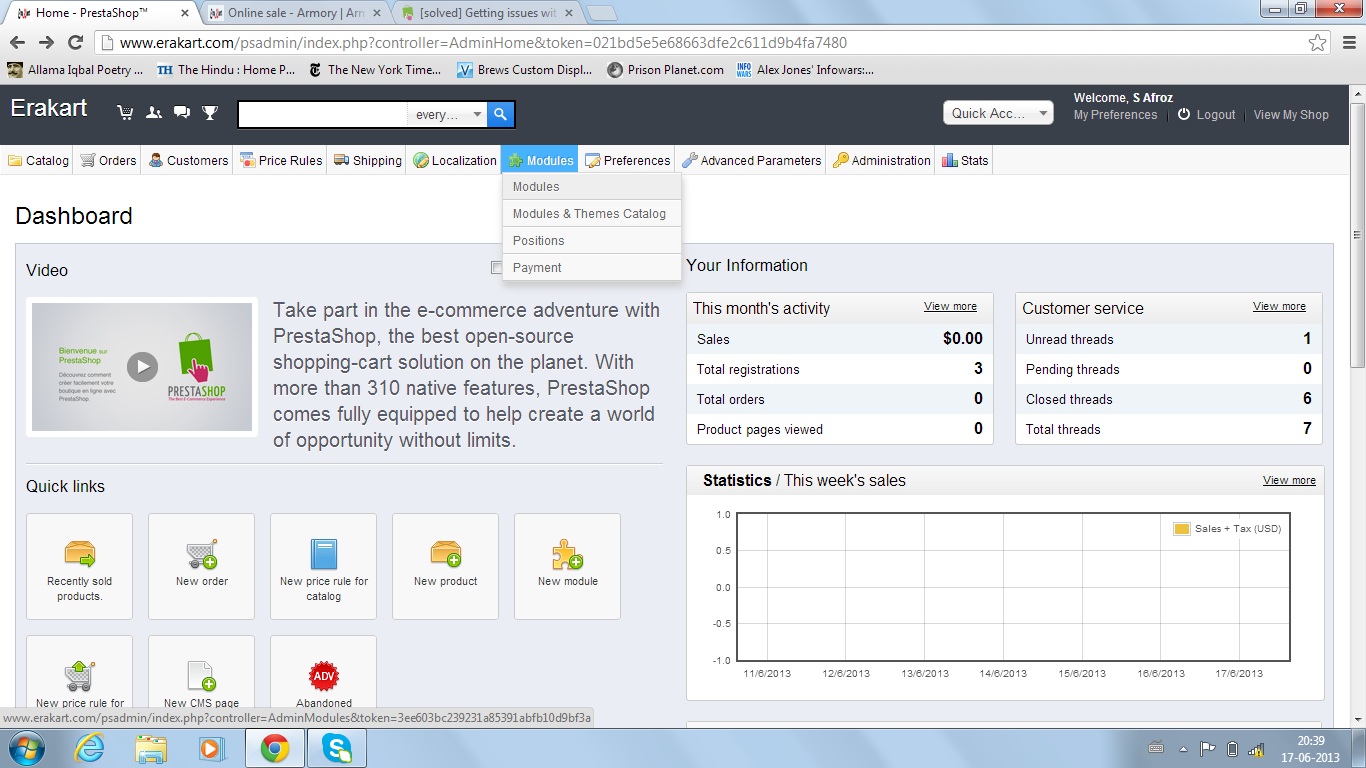
Task: Toggle the checkbox beside the Video panel
Action: pos(497,267)
